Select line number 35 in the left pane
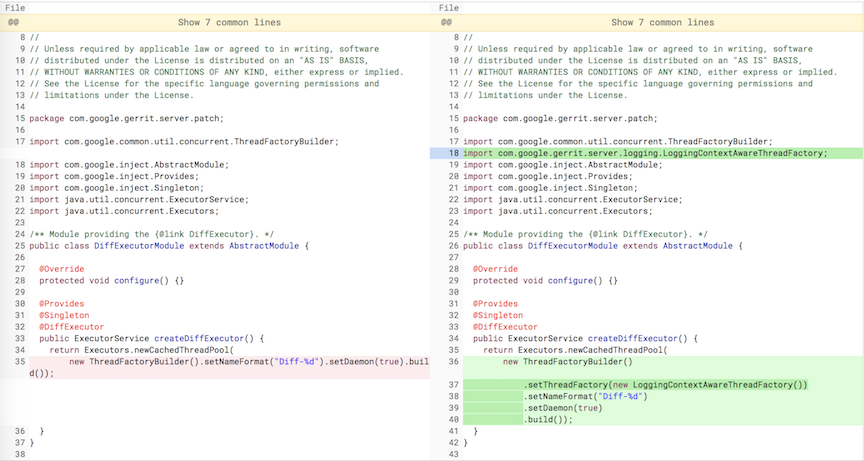Viewport: 864px width, 461px height. tap(19, 361)
